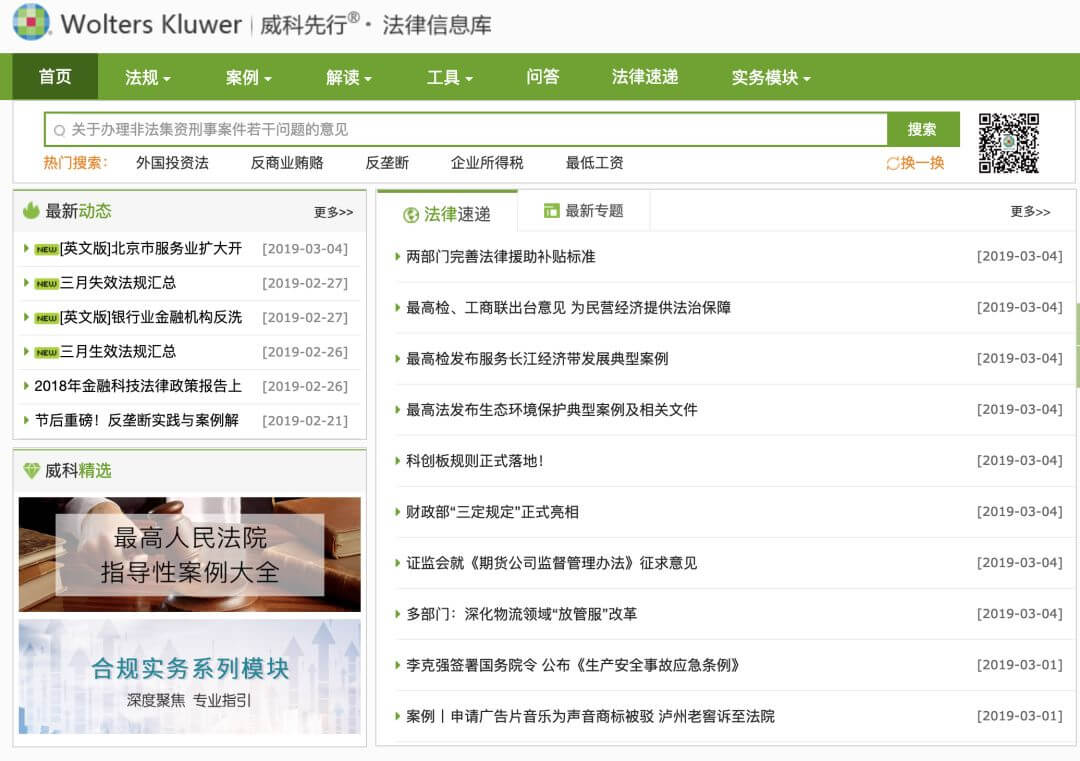Open the 法规 dropdown menu

[143, 77]
